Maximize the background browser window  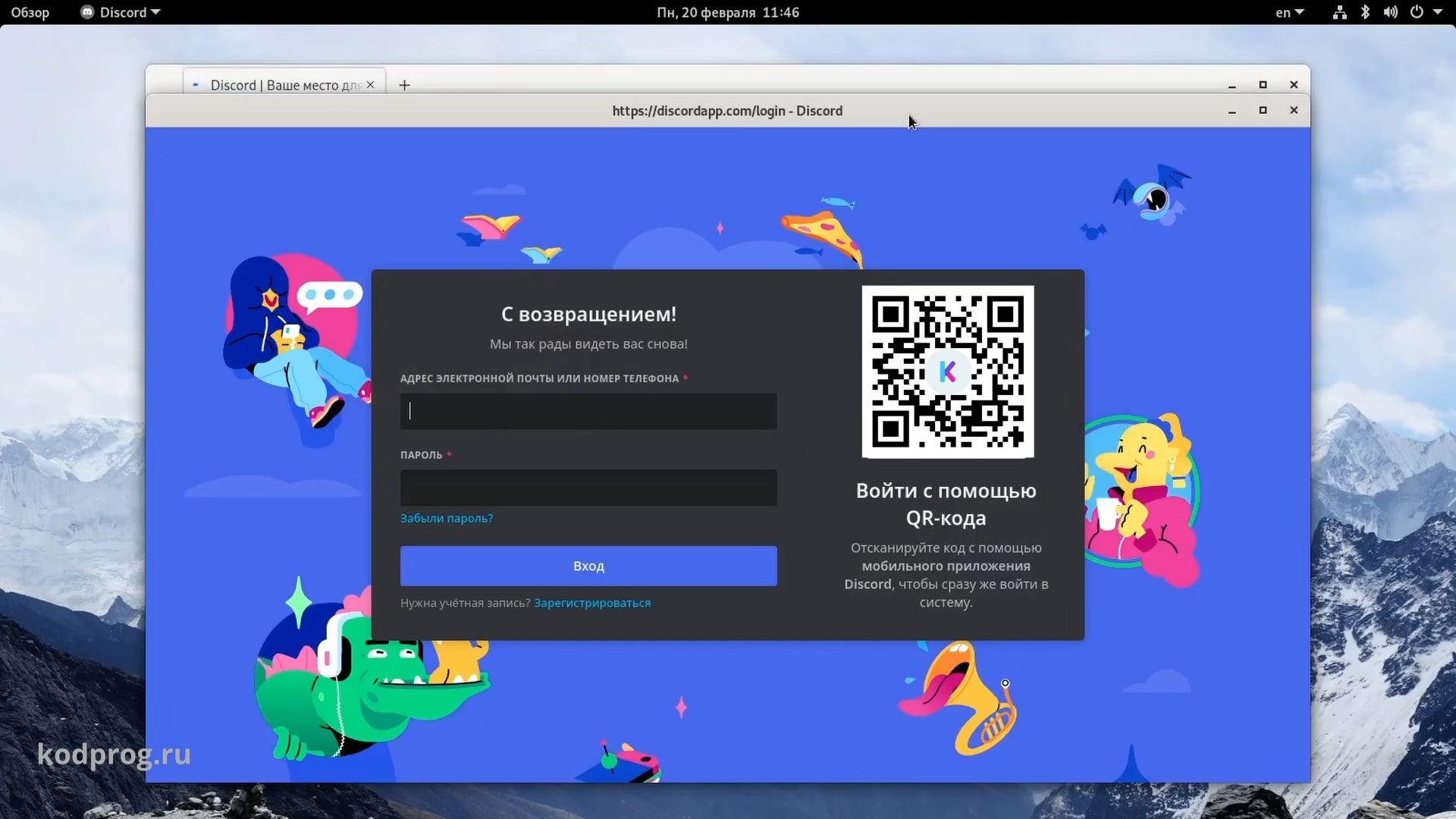pos(1263,85)
